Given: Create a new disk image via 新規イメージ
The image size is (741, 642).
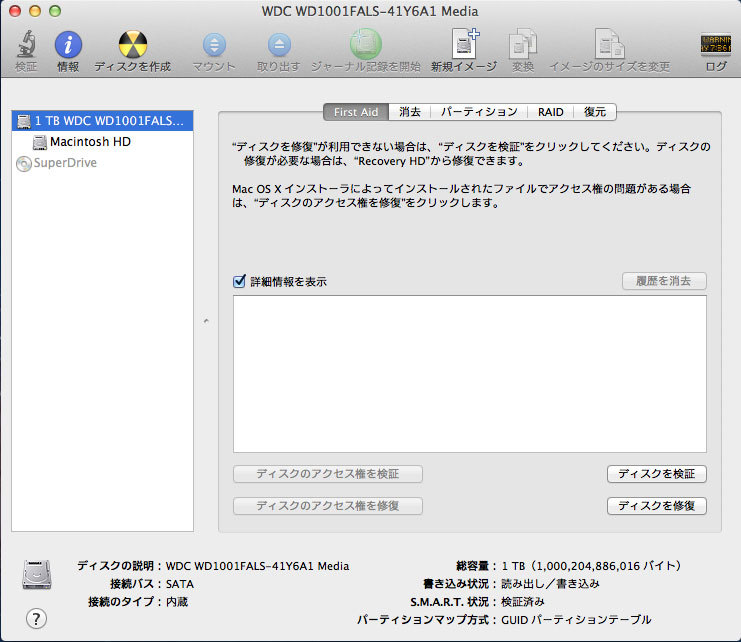Looking at the screenshot, I should click(465, 46).
